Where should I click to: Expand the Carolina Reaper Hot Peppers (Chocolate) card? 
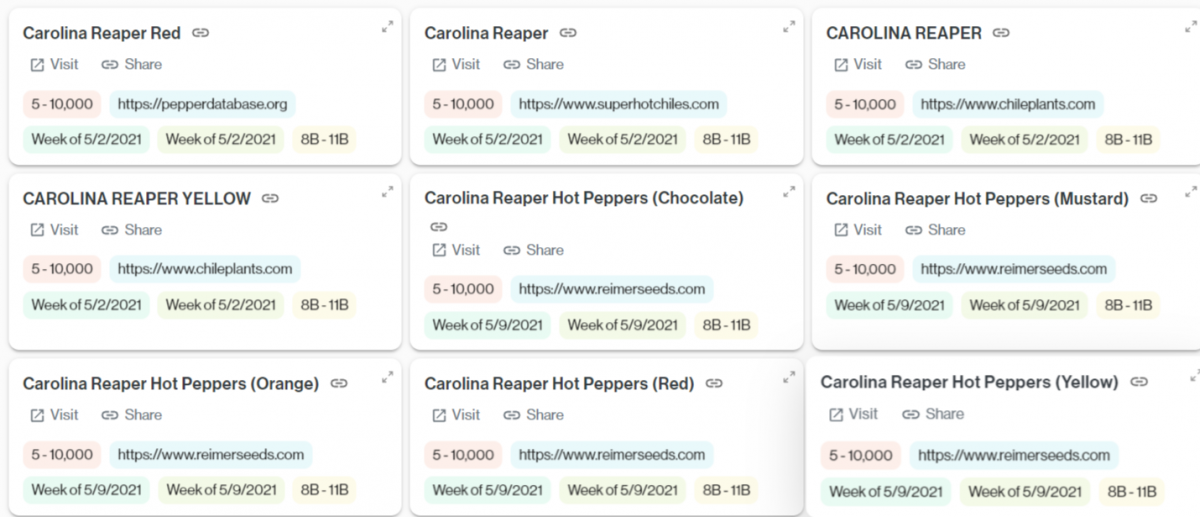789,192
